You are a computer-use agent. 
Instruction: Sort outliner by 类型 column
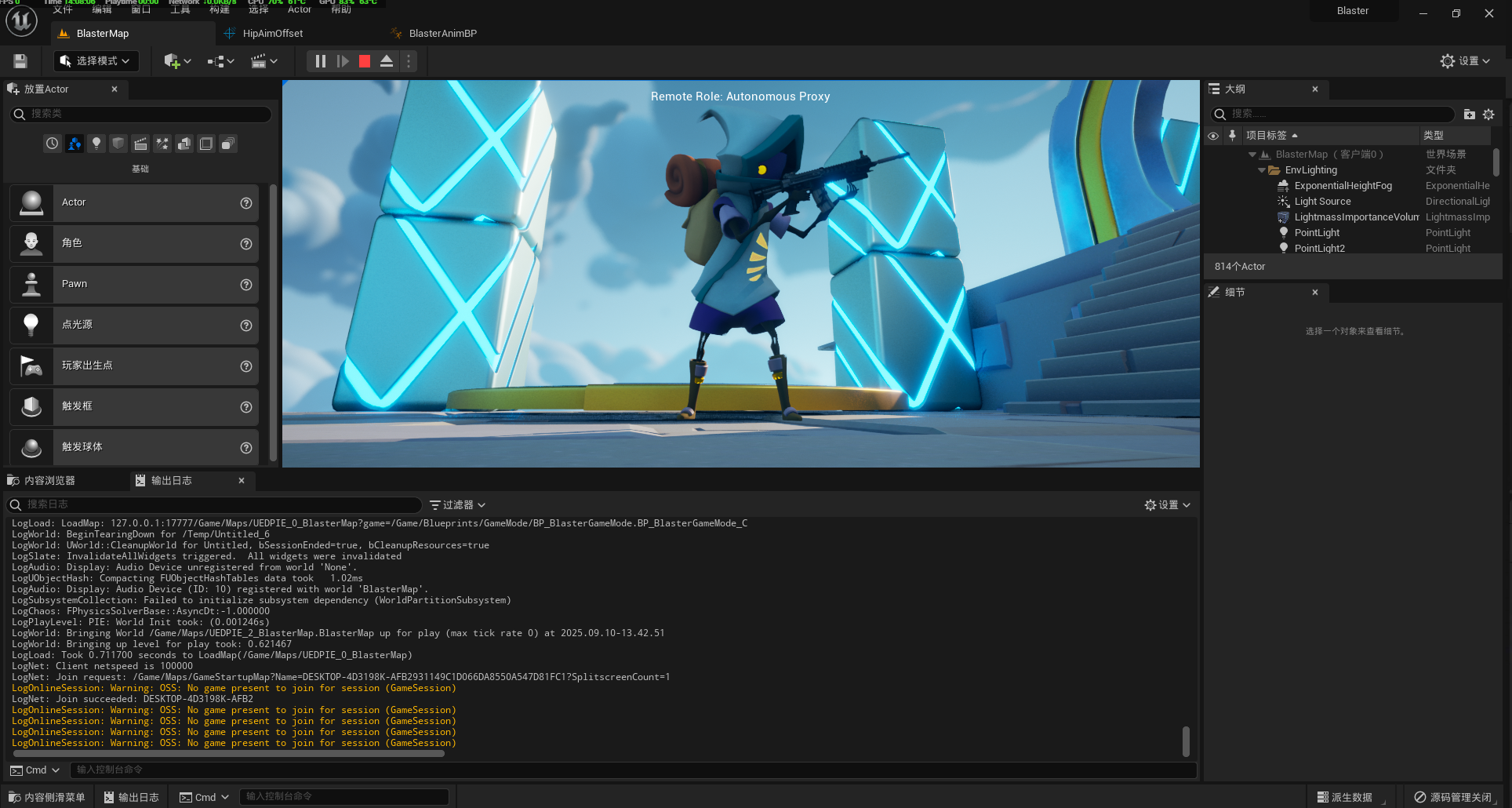point(1455,136)
